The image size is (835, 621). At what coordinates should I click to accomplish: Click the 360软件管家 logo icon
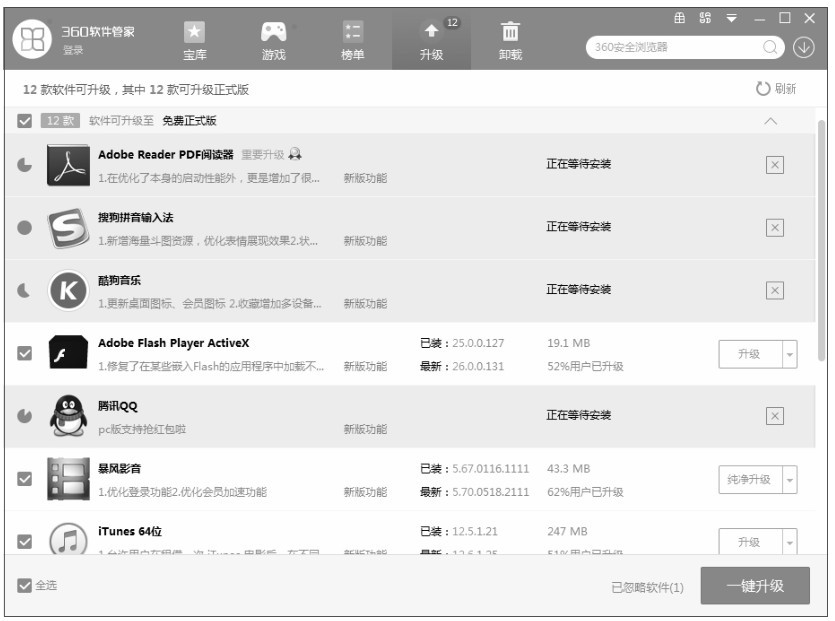[32, 39]
